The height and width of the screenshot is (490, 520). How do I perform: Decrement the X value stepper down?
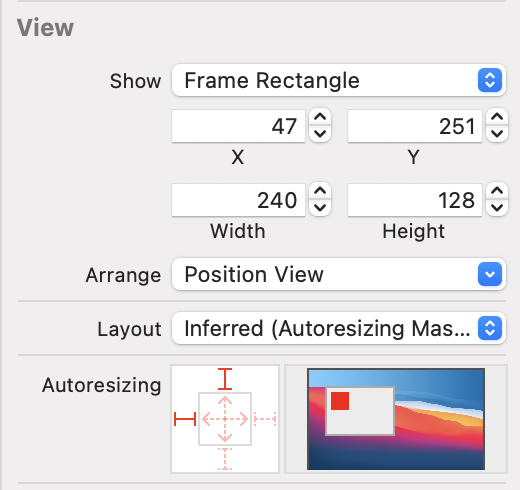pyautogui.click(x=320, y=134)
